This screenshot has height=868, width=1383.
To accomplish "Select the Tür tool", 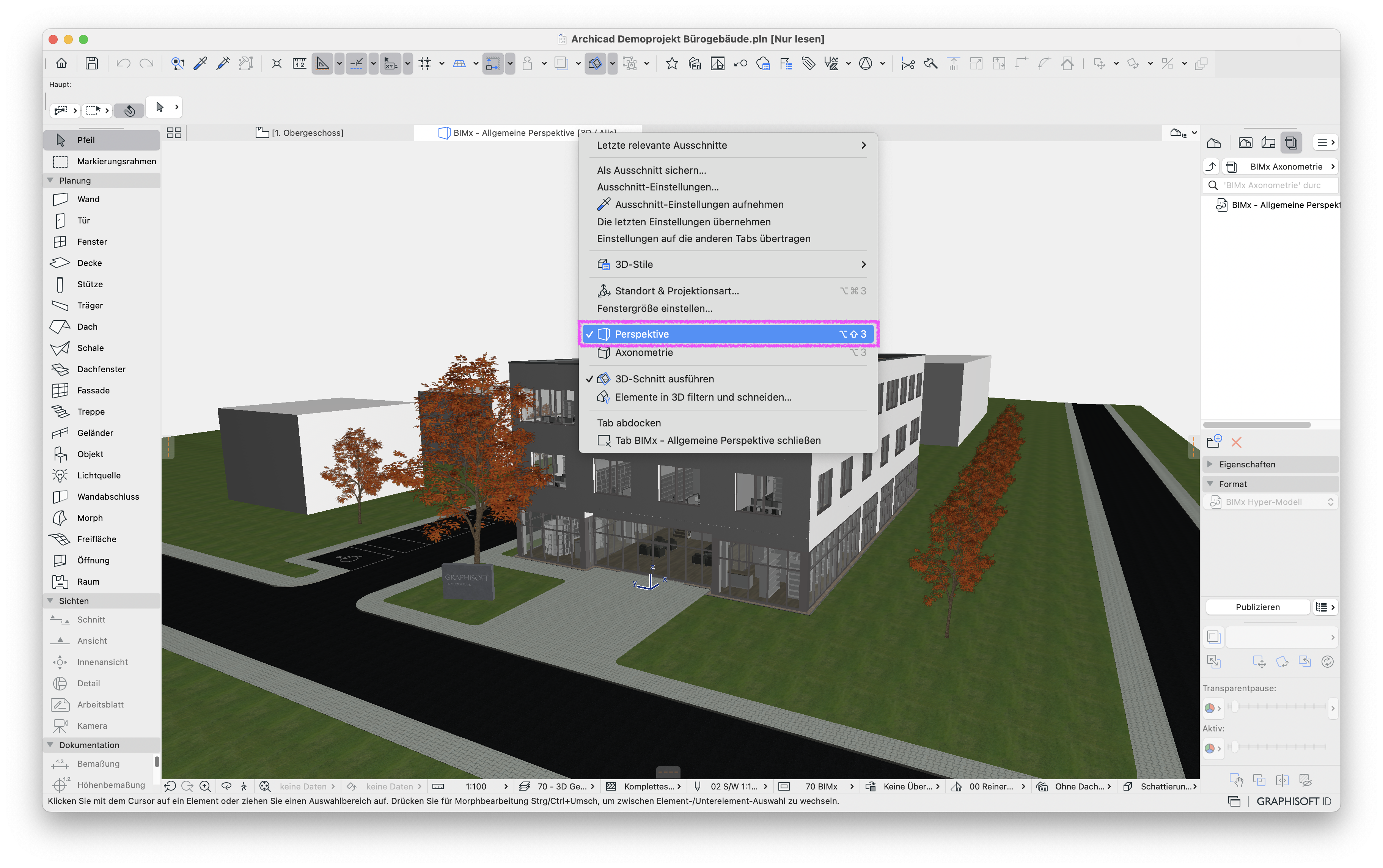I will pyautogui.click(x=102, y=220).
